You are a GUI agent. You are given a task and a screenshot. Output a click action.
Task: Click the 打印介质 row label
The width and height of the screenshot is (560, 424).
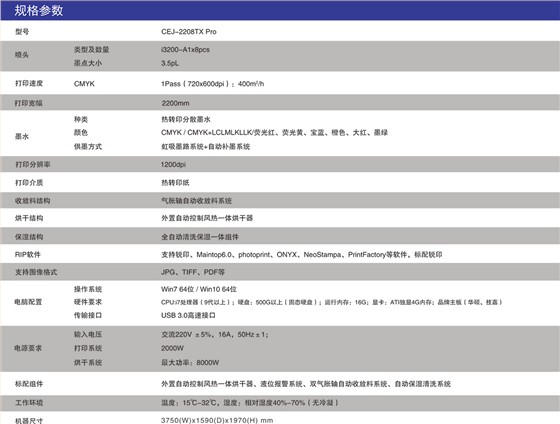pos(29,183)
